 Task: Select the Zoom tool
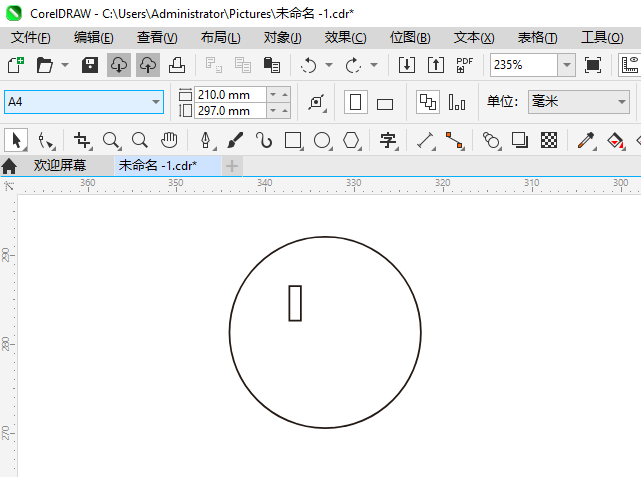111,140
